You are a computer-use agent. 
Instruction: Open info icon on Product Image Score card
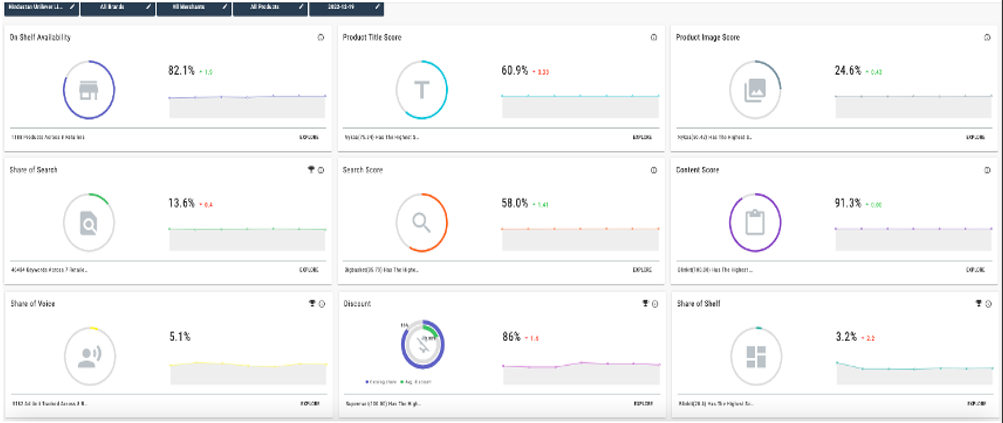tap(988, 38)
